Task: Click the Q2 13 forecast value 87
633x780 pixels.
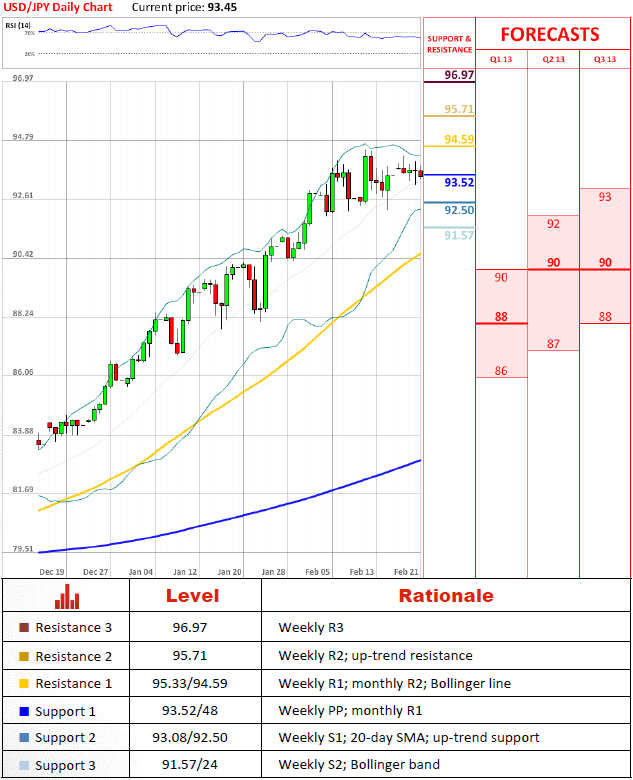Action: [553, 344]
